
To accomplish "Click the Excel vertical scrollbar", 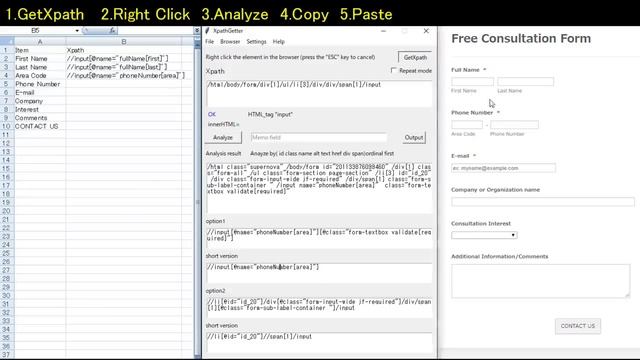I will tap(197, 202).
